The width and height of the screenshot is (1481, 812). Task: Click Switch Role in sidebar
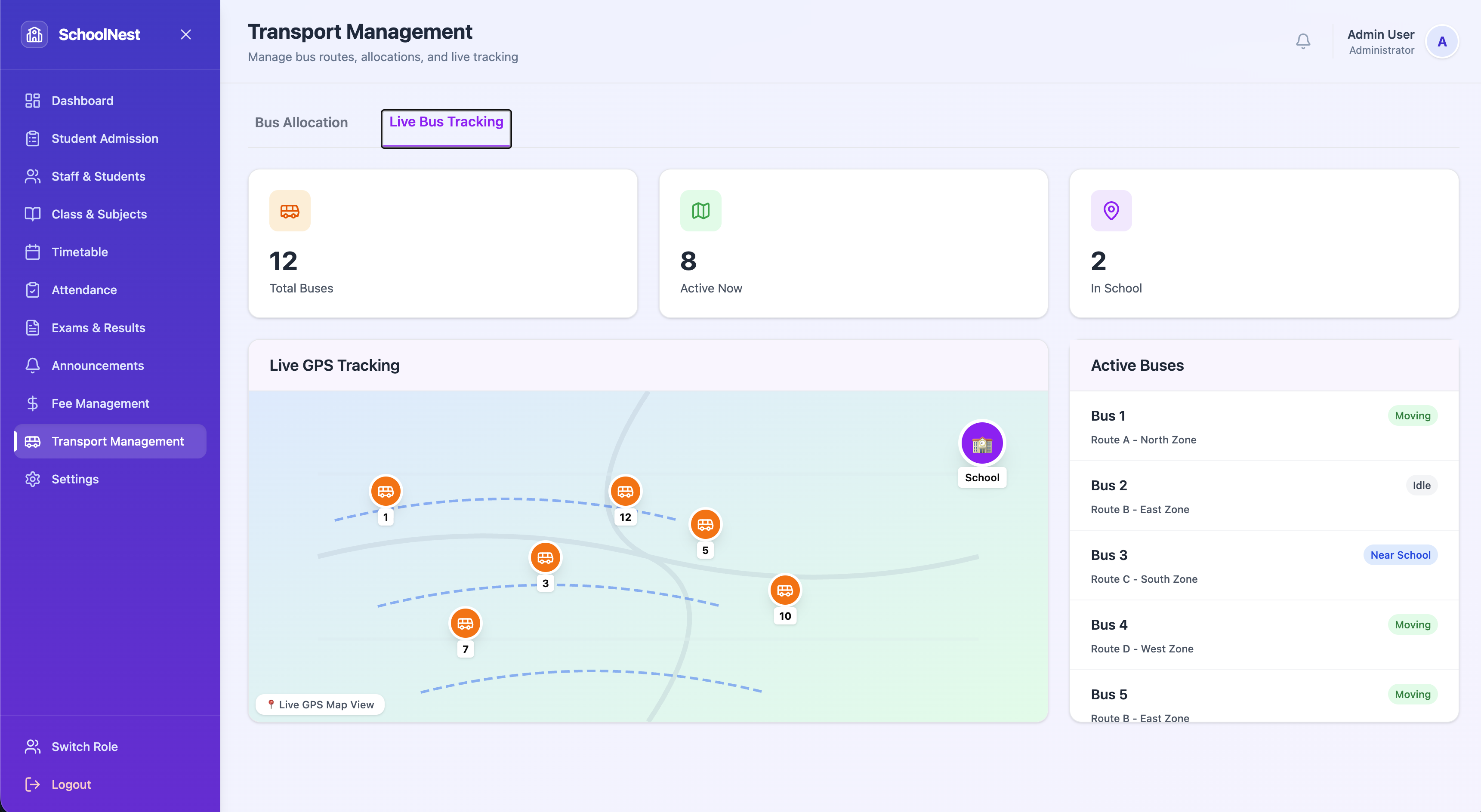[84, 747]
